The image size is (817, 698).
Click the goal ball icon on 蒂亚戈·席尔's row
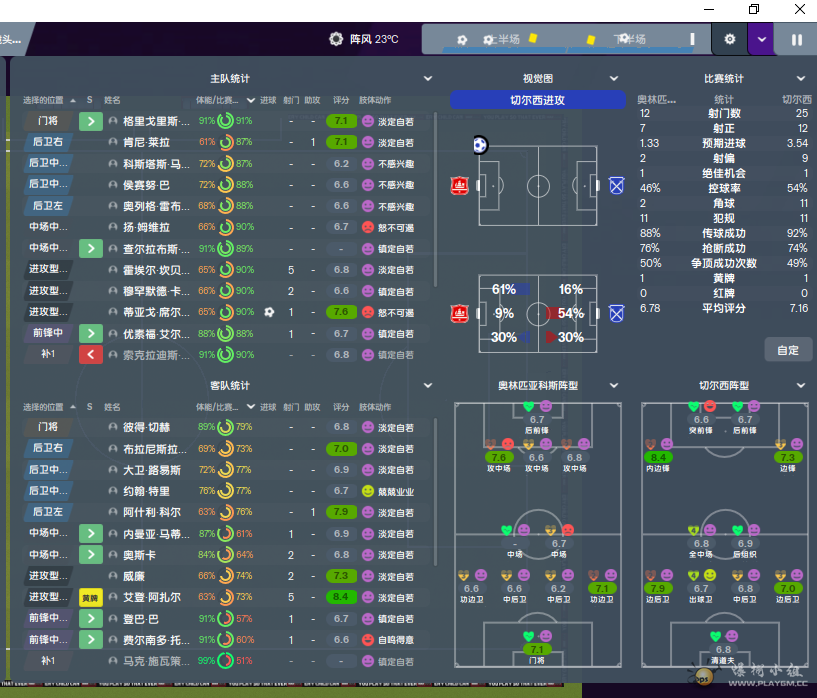[x=269, y=312]
